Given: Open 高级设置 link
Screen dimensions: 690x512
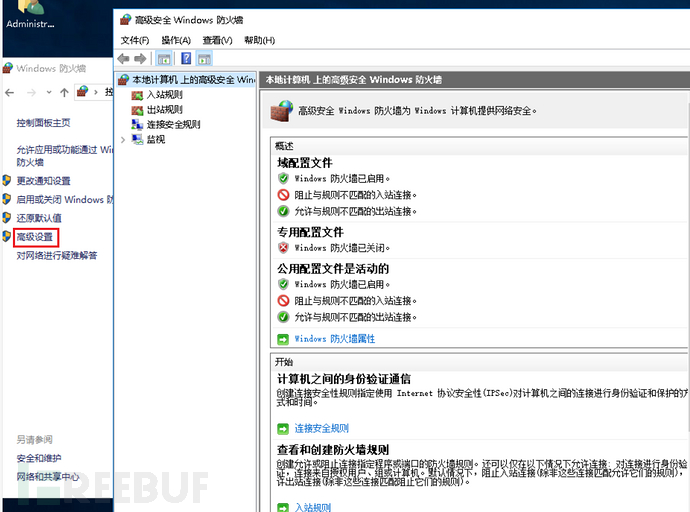Looking at the screenshot, I should (x=34, y=237).
